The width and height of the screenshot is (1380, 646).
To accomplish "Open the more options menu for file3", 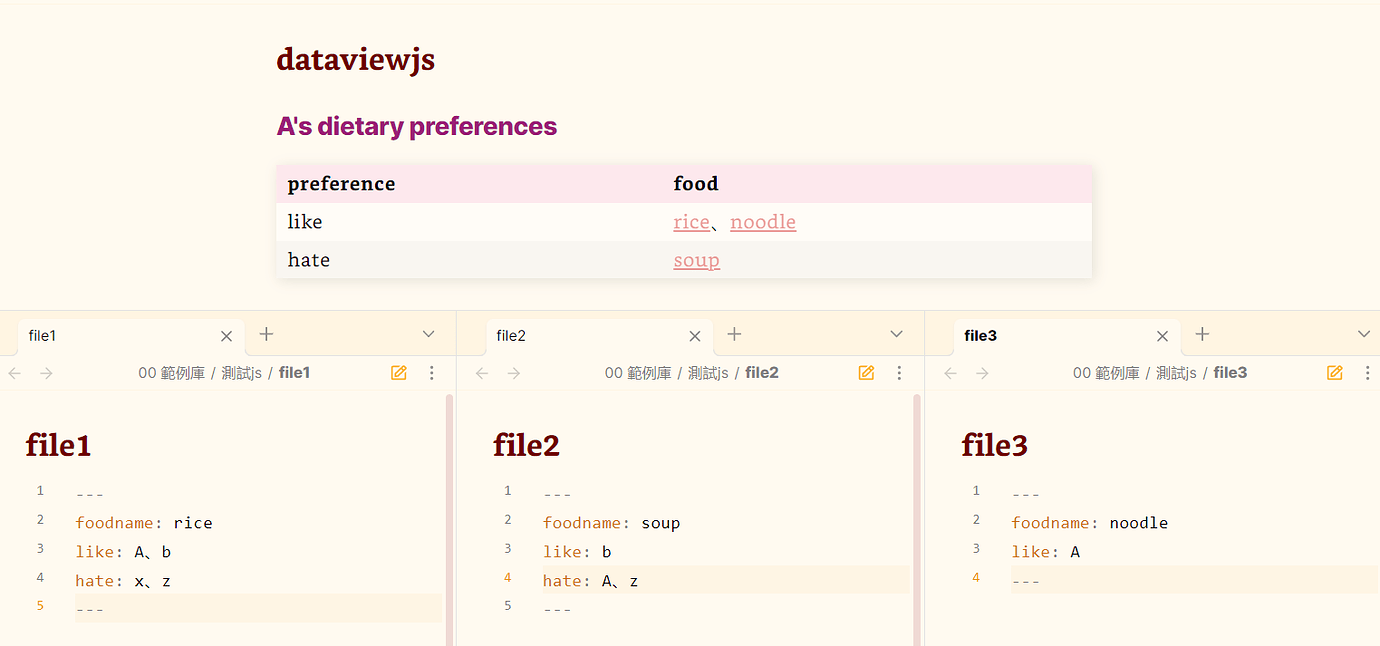I will pos(1368,372).
